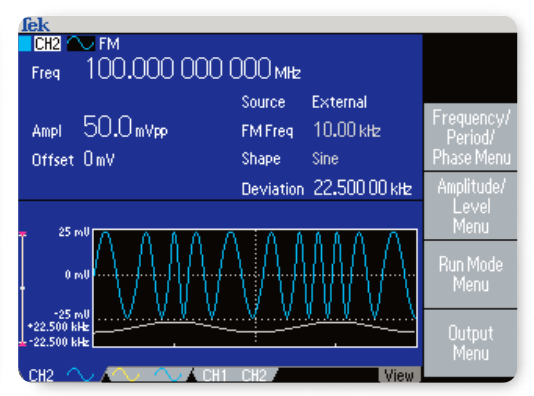Open the Output Menu
This screenshot has width=534, height=396.
coord(471,343)
